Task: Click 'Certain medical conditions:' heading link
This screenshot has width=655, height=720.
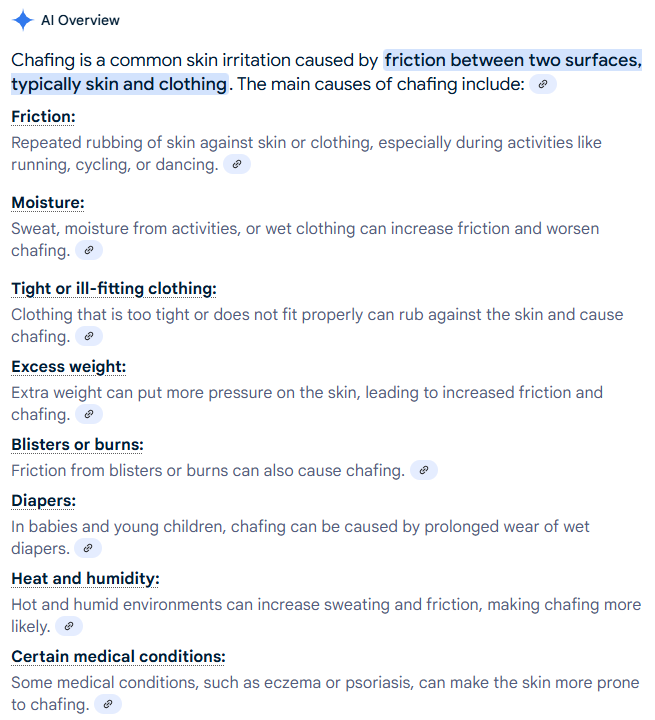Action: [x=118, y=657]
